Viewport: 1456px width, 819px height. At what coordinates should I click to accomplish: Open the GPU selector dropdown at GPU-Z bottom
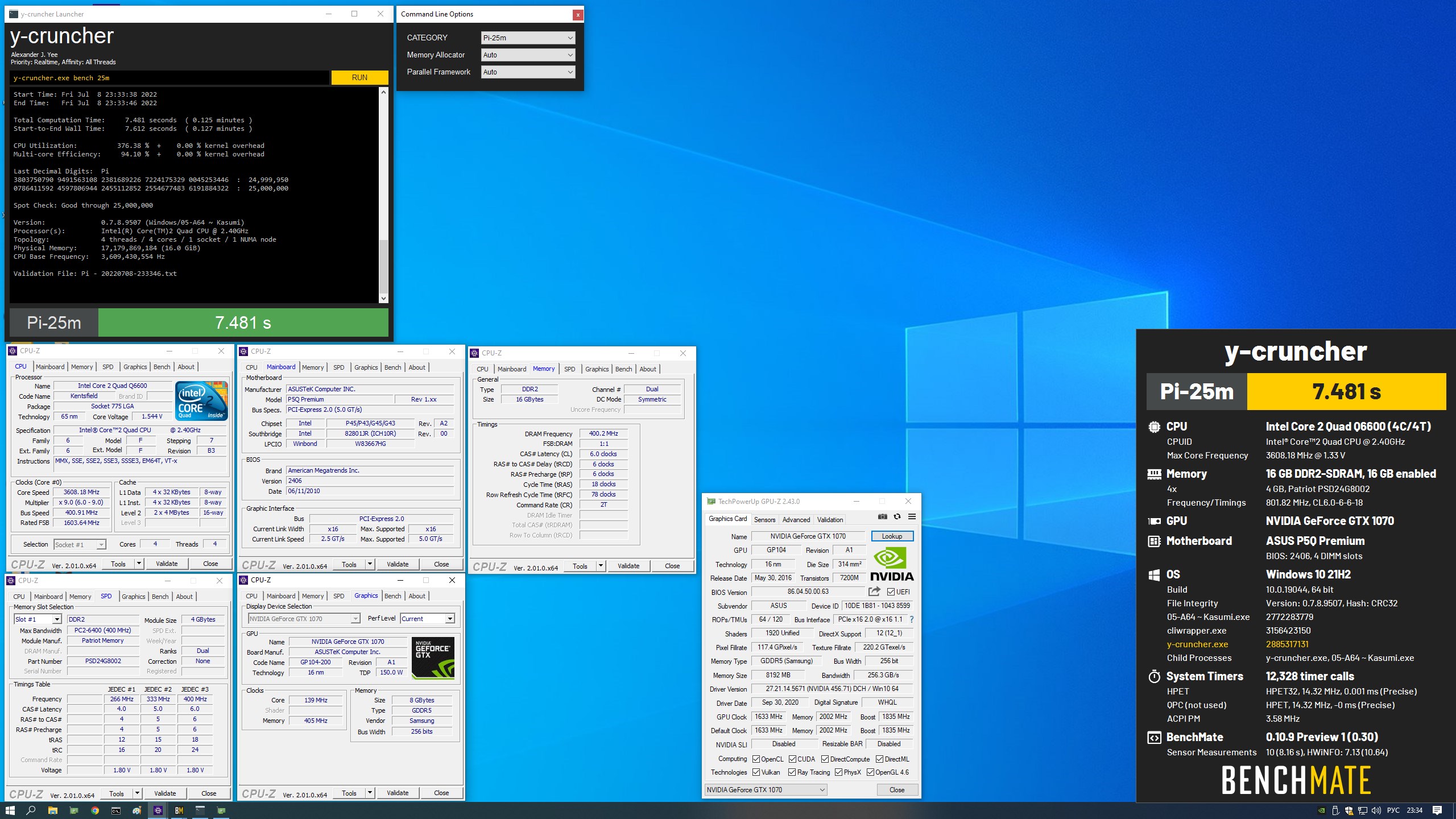click(x=766, y=790)
